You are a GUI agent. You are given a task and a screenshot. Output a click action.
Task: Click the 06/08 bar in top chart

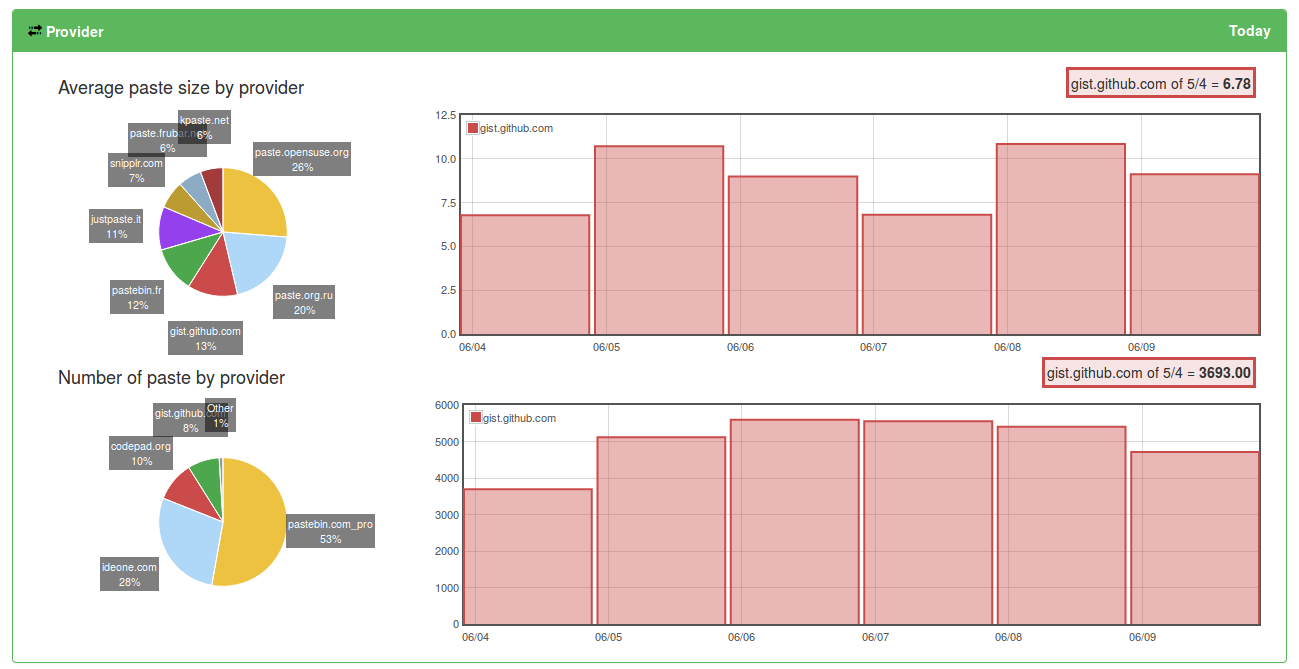click(1060, 239)
